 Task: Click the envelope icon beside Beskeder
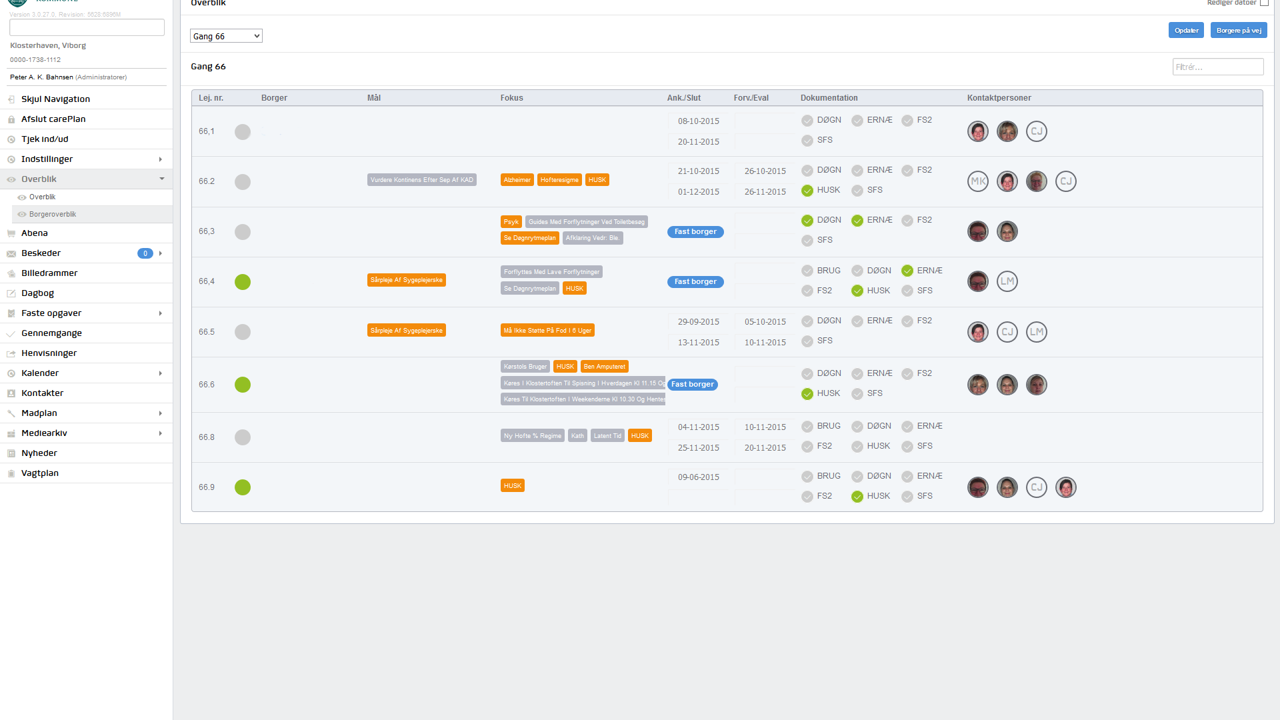point(11,253)
